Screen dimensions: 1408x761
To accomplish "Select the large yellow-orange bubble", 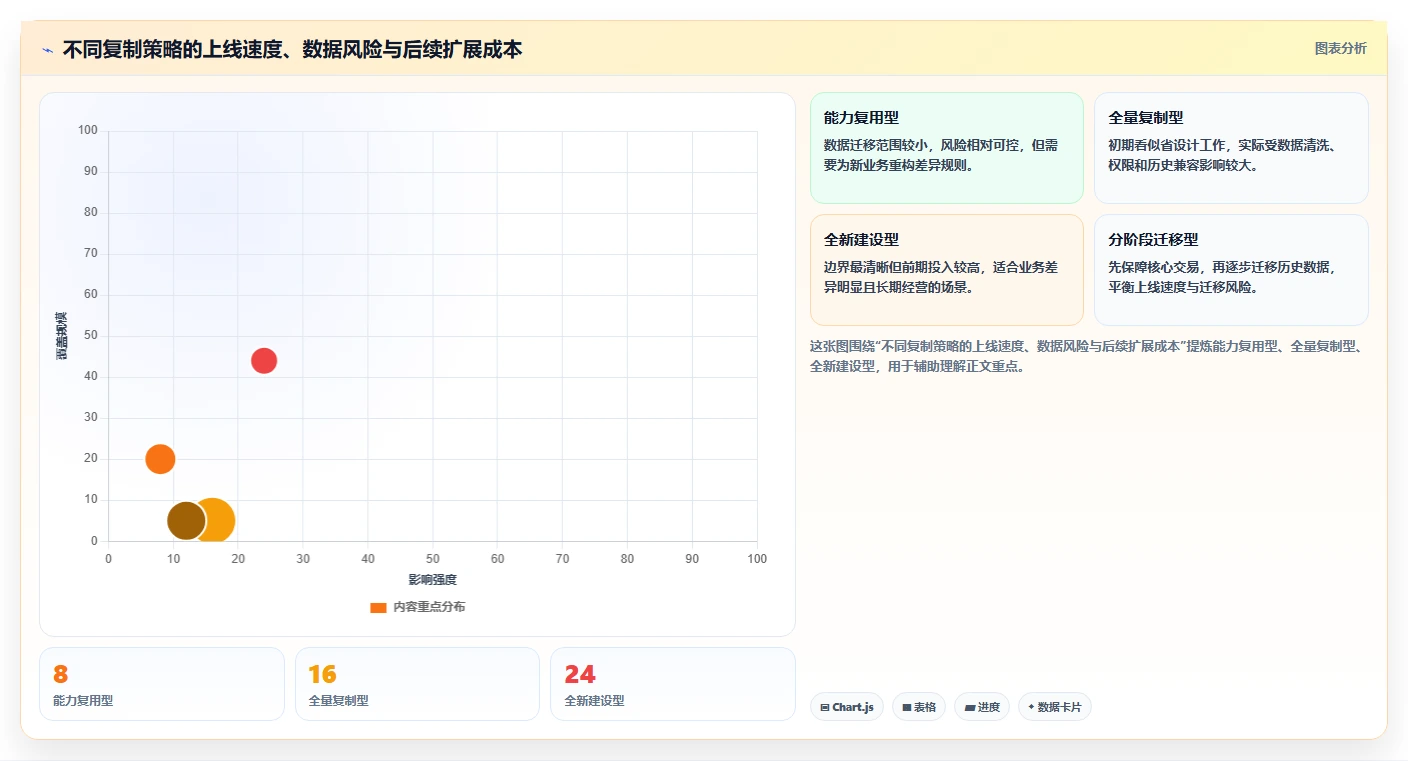I will coord(216,521).
